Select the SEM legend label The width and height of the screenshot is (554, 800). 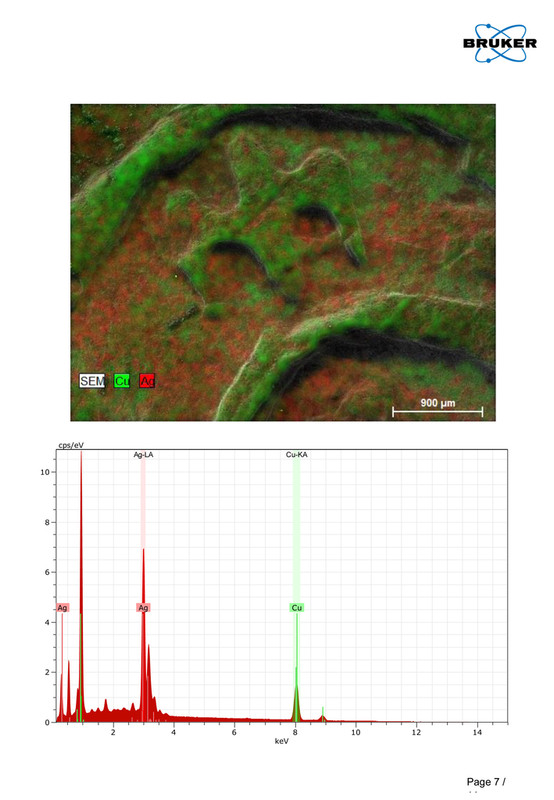[x=92, y=381]
